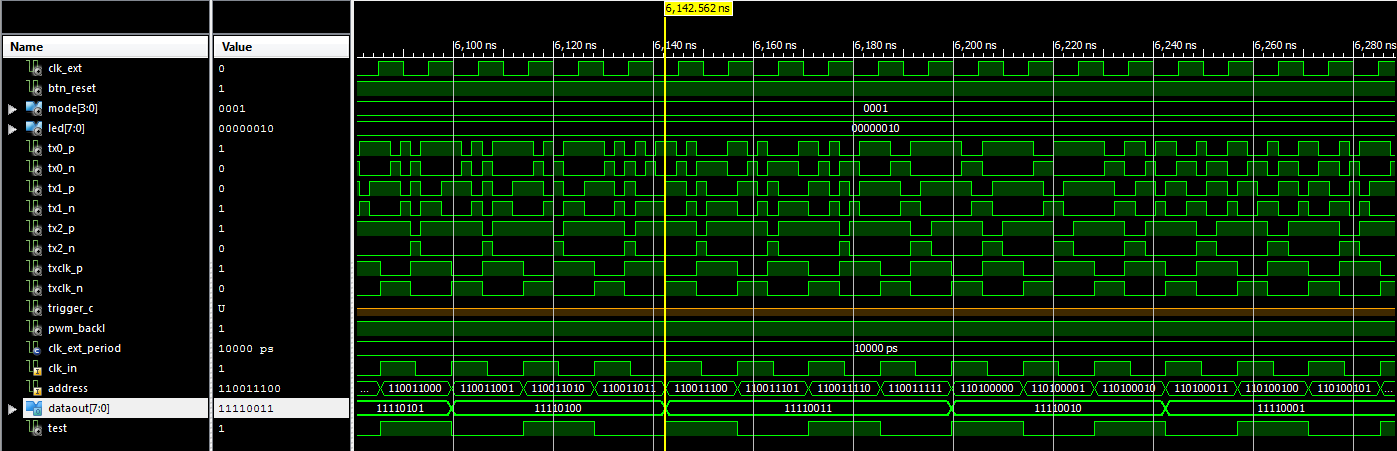The width and height of the screenshot is (1397, 451).
Task: Click mode value 0001 in Value column
Action: tap(232, 108)
